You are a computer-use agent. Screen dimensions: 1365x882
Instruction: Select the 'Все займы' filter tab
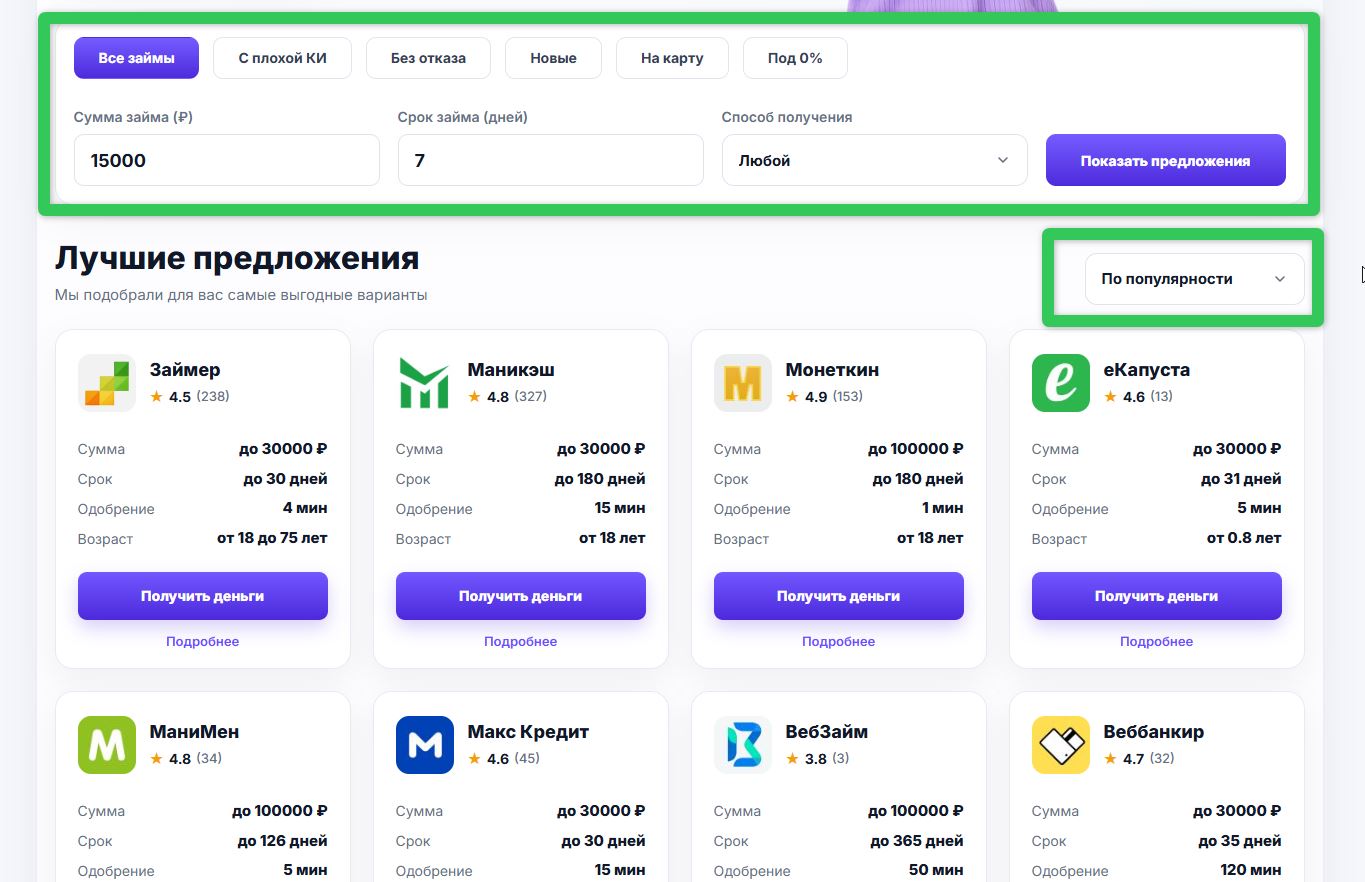coord(136,58)
